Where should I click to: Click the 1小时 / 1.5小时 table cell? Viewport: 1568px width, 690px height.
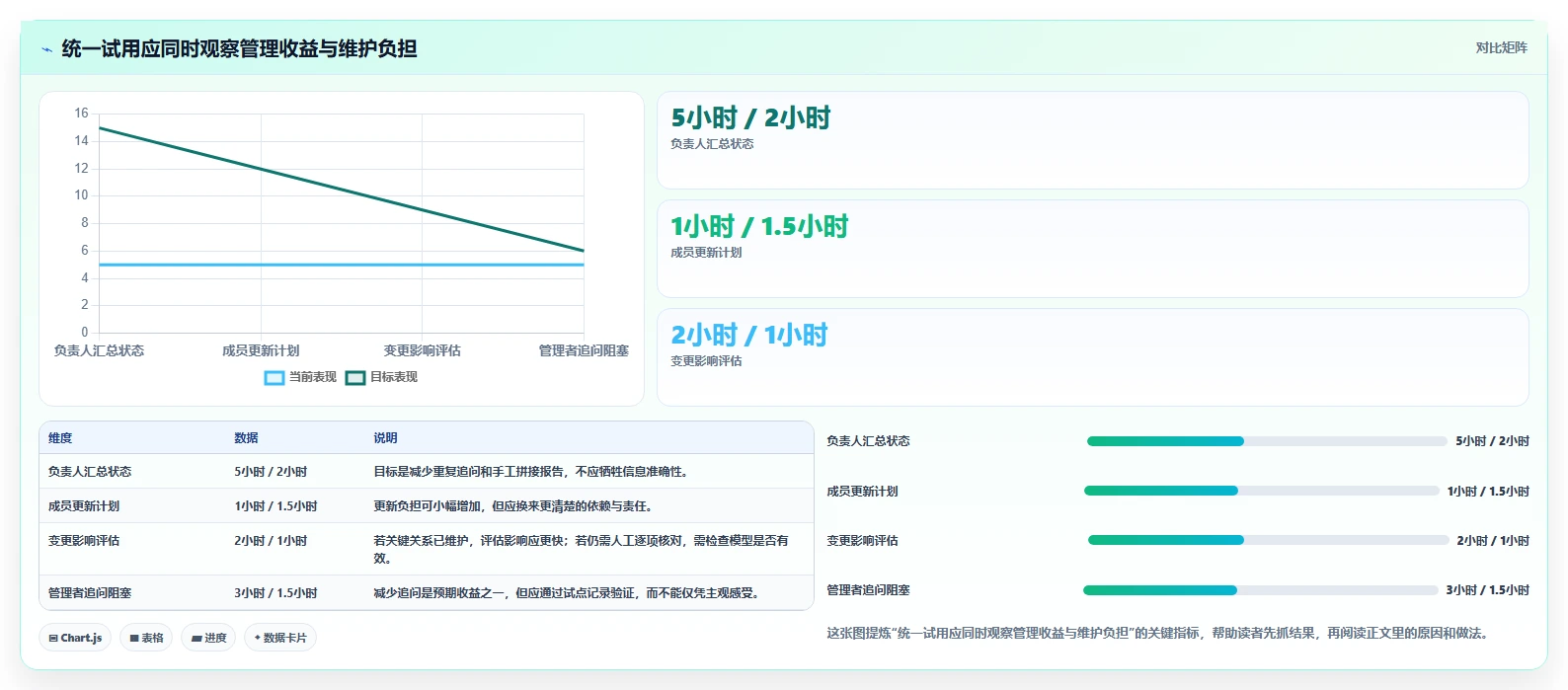pyautogui.click(x=275, y=506)
